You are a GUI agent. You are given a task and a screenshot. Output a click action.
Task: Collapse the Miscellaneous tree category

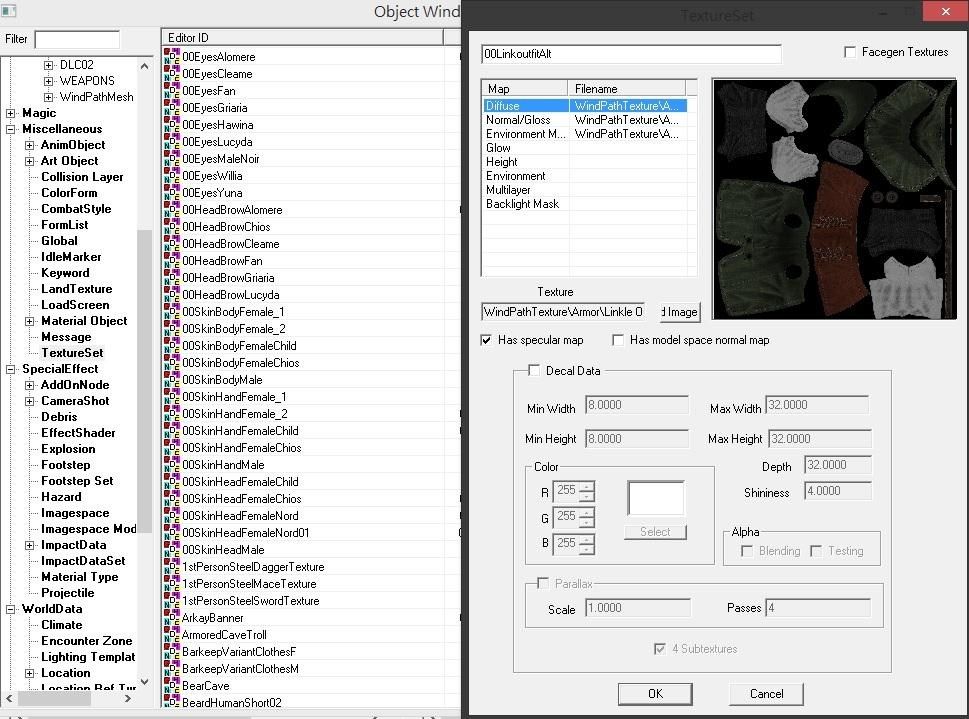point(11,129)
